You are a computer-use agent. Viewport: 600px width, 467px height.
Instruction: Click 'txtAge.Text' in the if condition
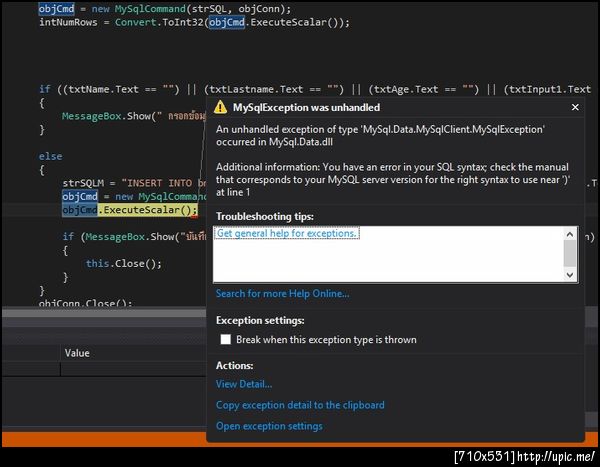pos(406,90)
